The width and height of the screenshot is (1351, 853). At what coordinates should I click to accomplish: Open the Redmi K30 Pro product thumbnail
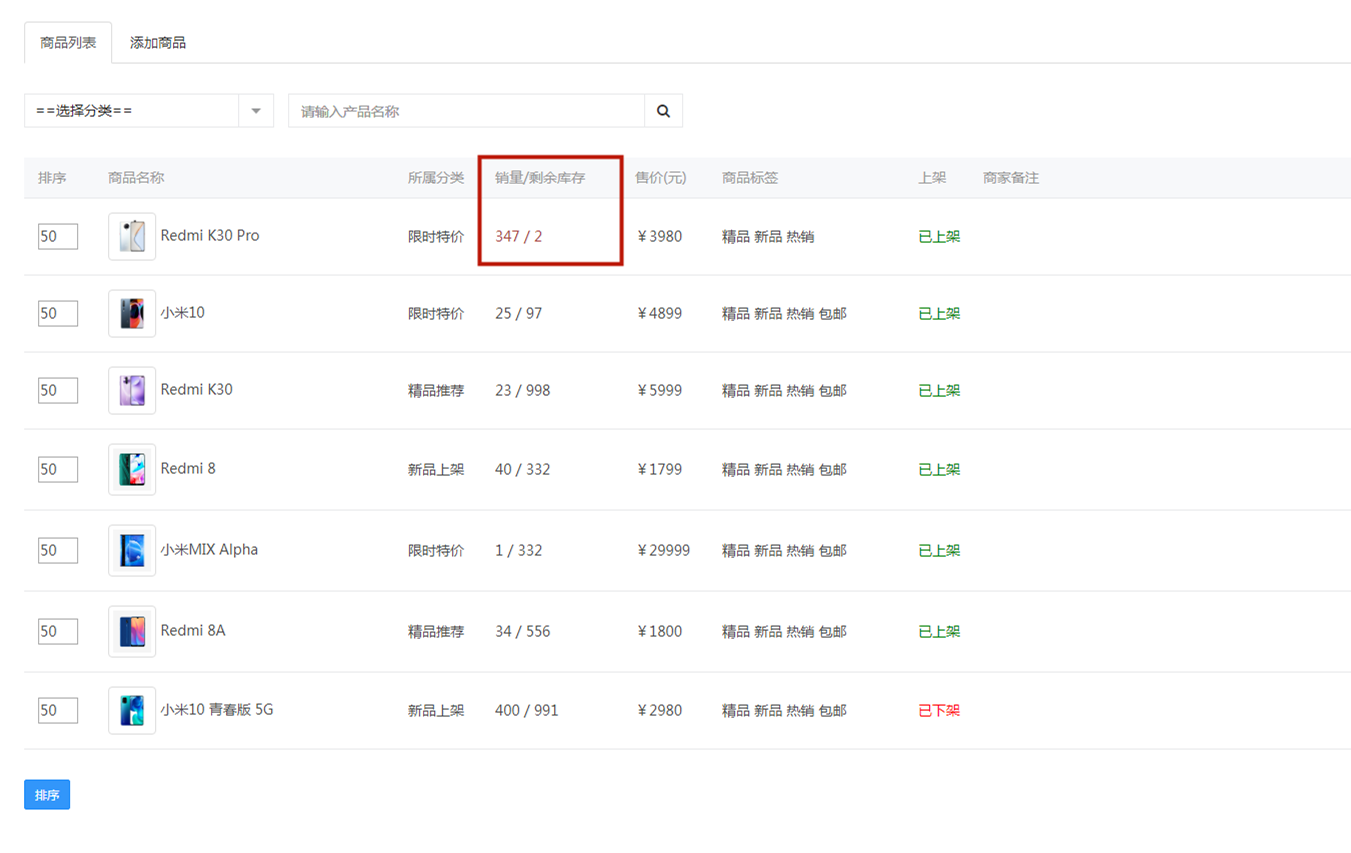pos(132,237)
